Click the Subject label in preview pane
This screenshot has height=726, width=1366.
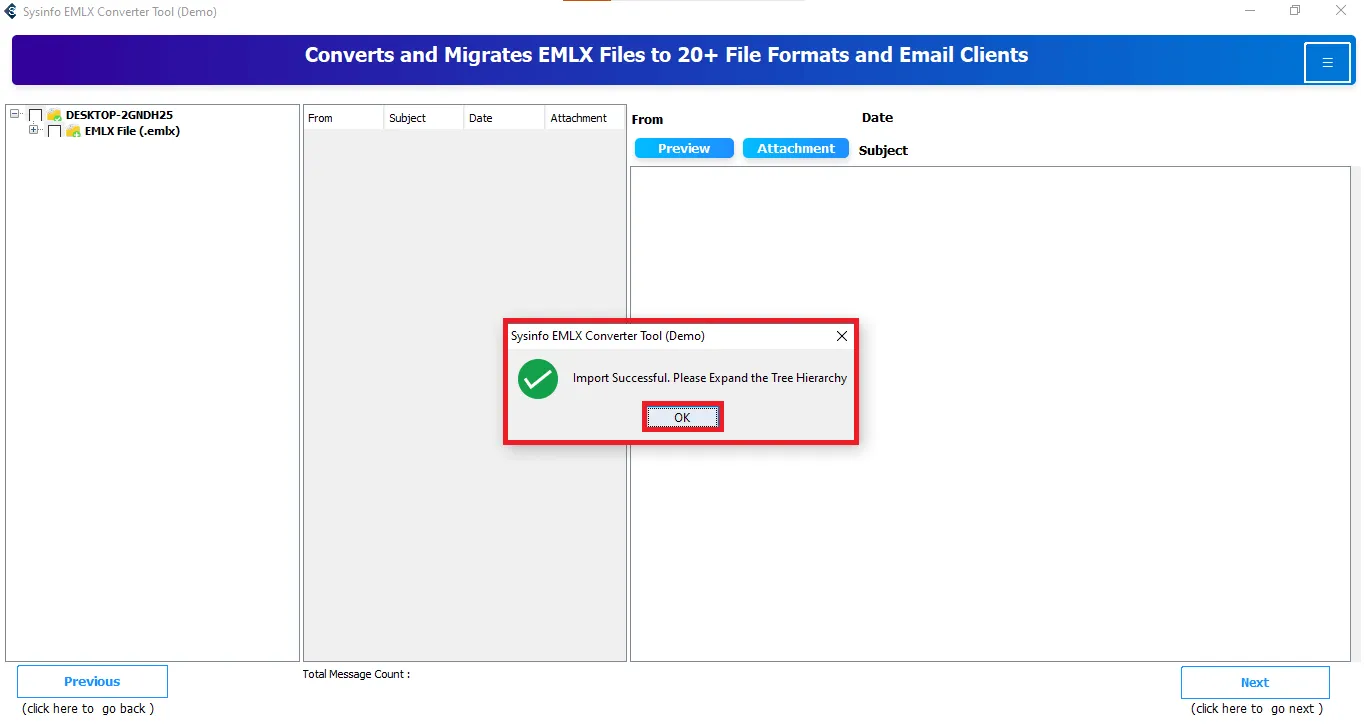tap(883, 150)
